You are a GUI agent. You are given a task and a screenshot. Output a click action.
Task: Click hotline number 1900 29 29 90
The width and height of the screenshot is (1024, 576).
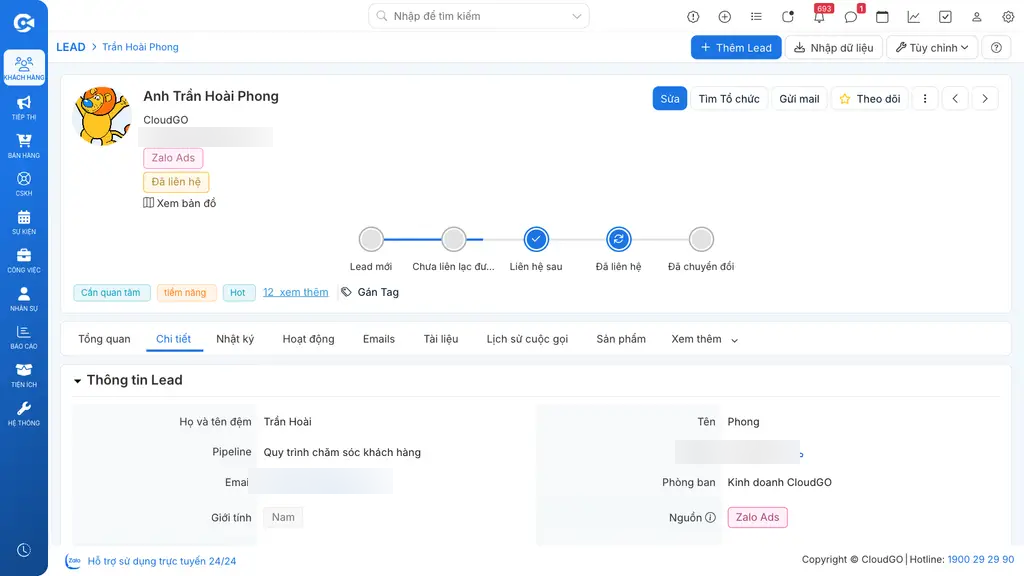tap(981, 560)
